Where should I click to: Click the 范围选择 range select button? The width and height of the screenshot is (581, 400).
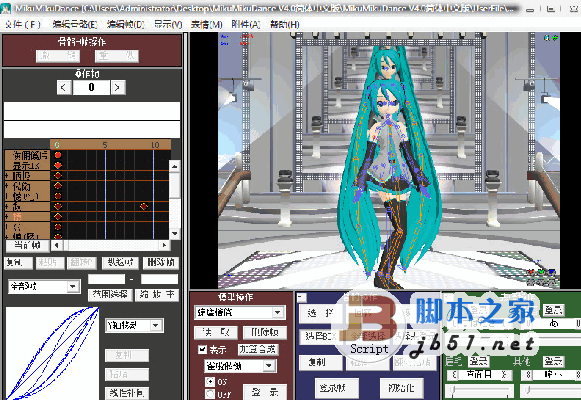(110, 295)
